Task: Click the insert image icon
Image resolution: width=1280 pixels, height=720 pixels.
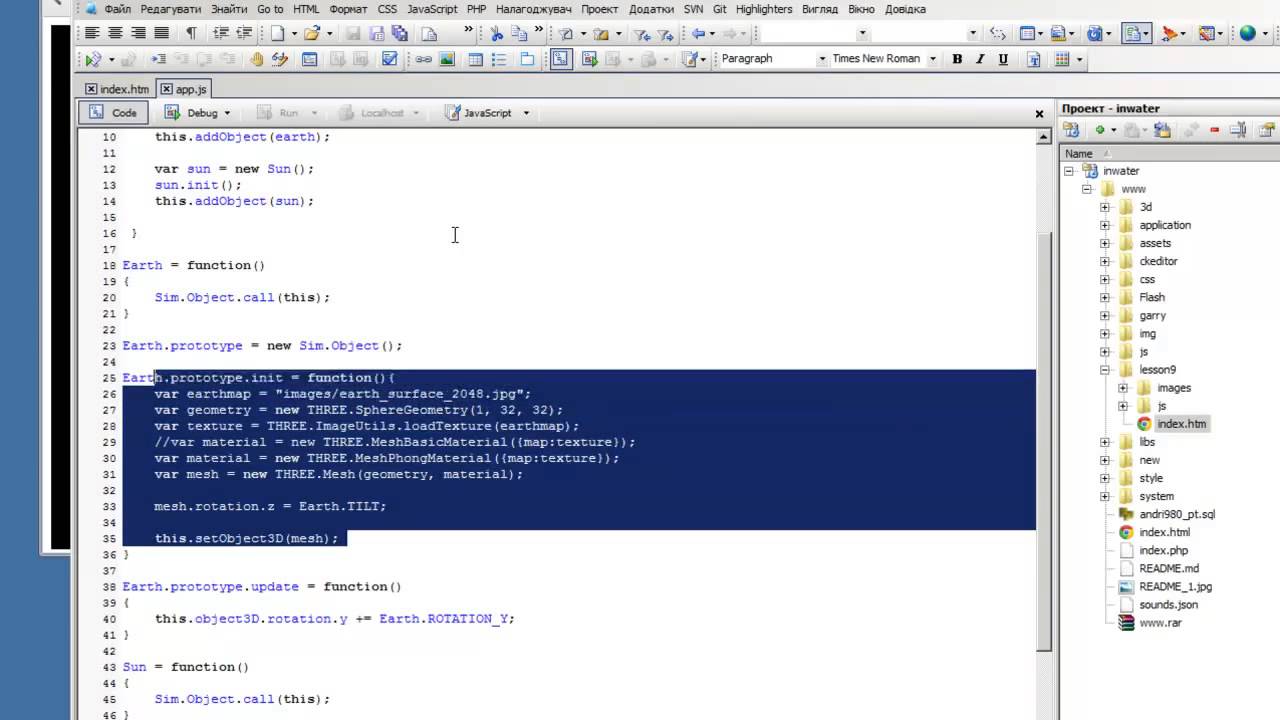Action: coord(447,59)
